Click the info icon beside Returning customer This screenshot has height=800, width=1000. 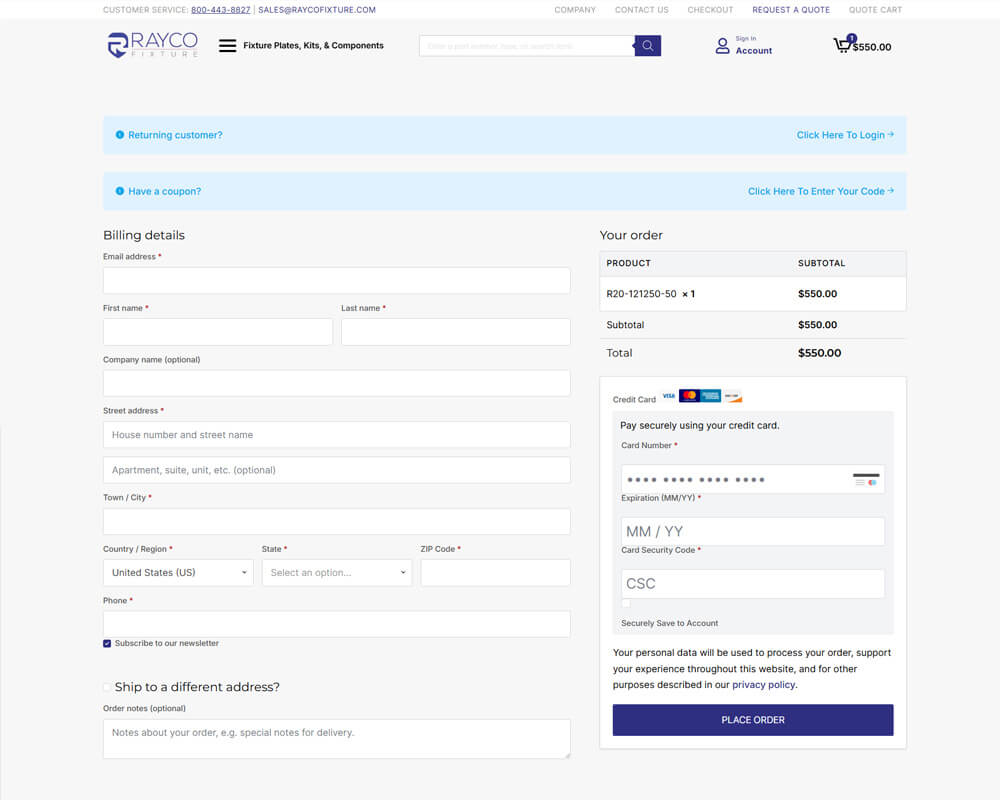(120, 135)
